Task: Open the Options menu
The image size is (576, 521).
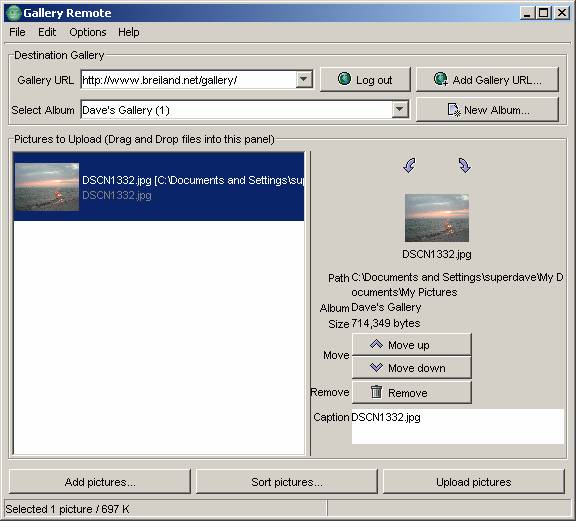Action: (x=88, y=32)
